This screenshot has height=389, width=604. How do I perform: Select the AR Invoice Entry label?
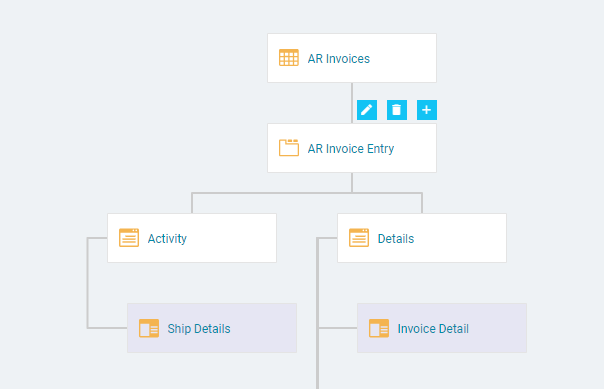click(351, 149)
